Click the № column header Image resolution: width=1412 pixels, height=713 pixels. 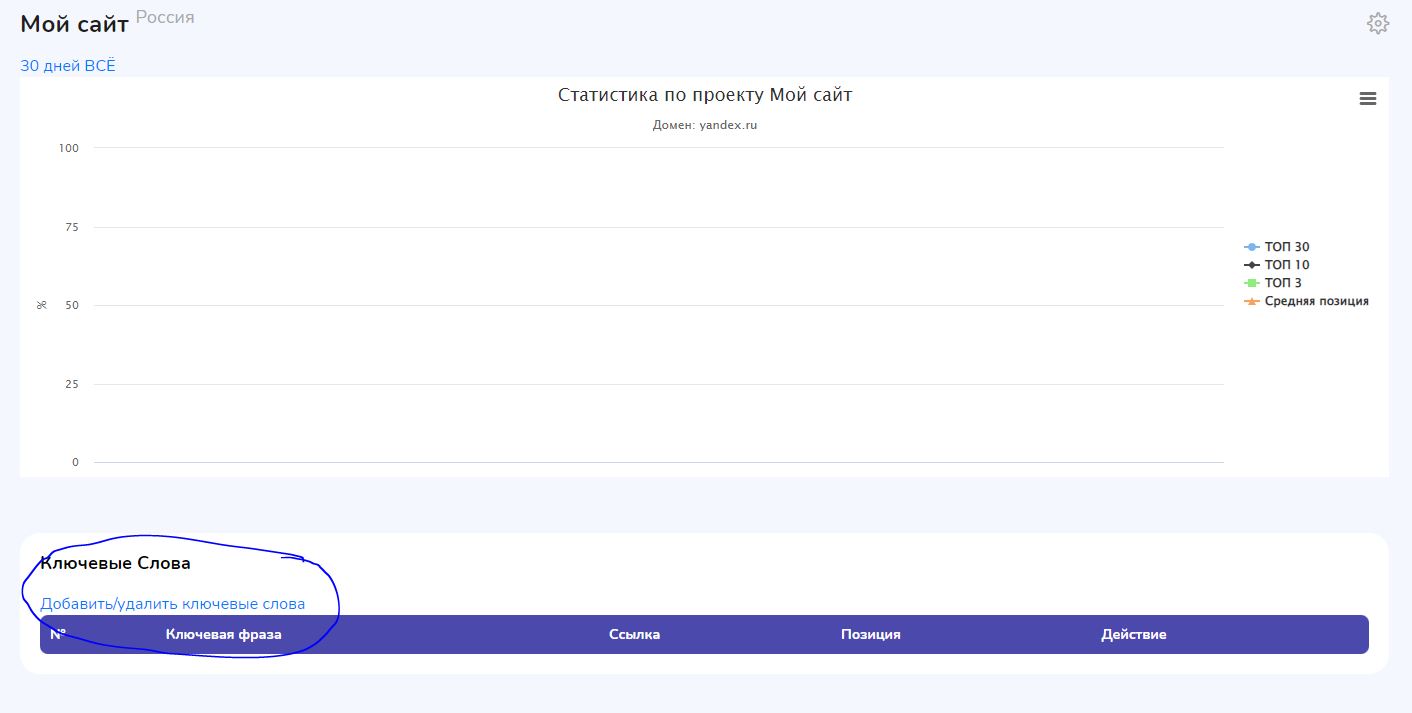[57, 634]
